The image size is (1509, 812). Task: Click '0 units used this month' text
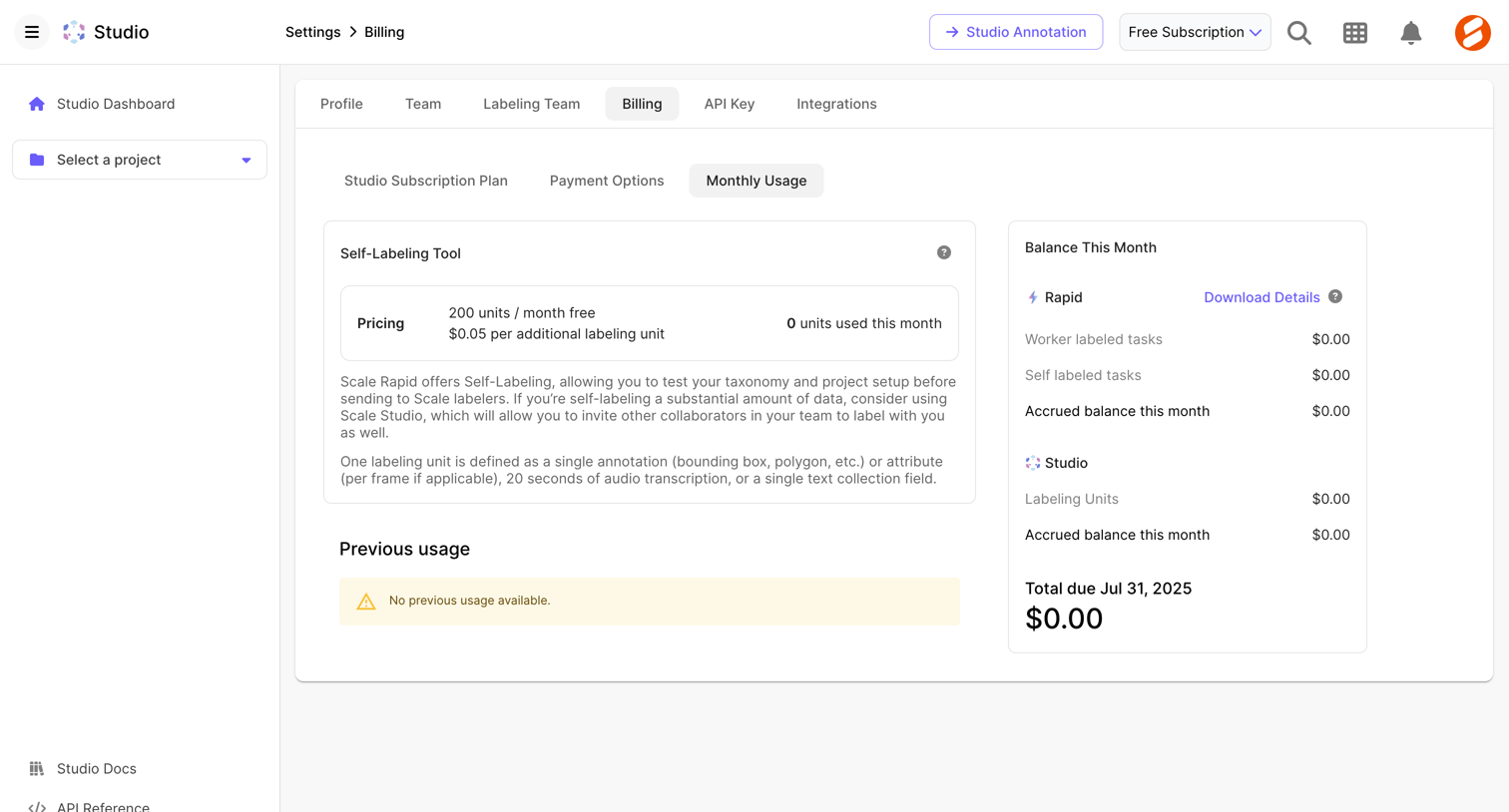click(x=864, y=323)
